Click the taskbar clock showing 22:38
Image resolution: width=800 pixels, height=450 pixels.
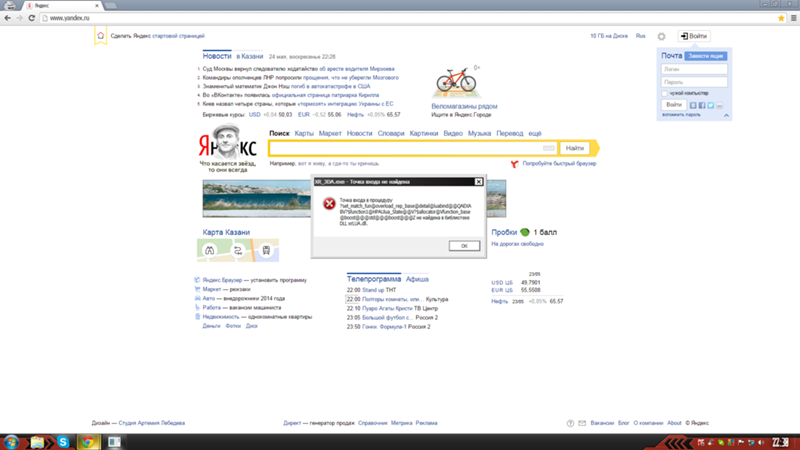click(780, 442)
